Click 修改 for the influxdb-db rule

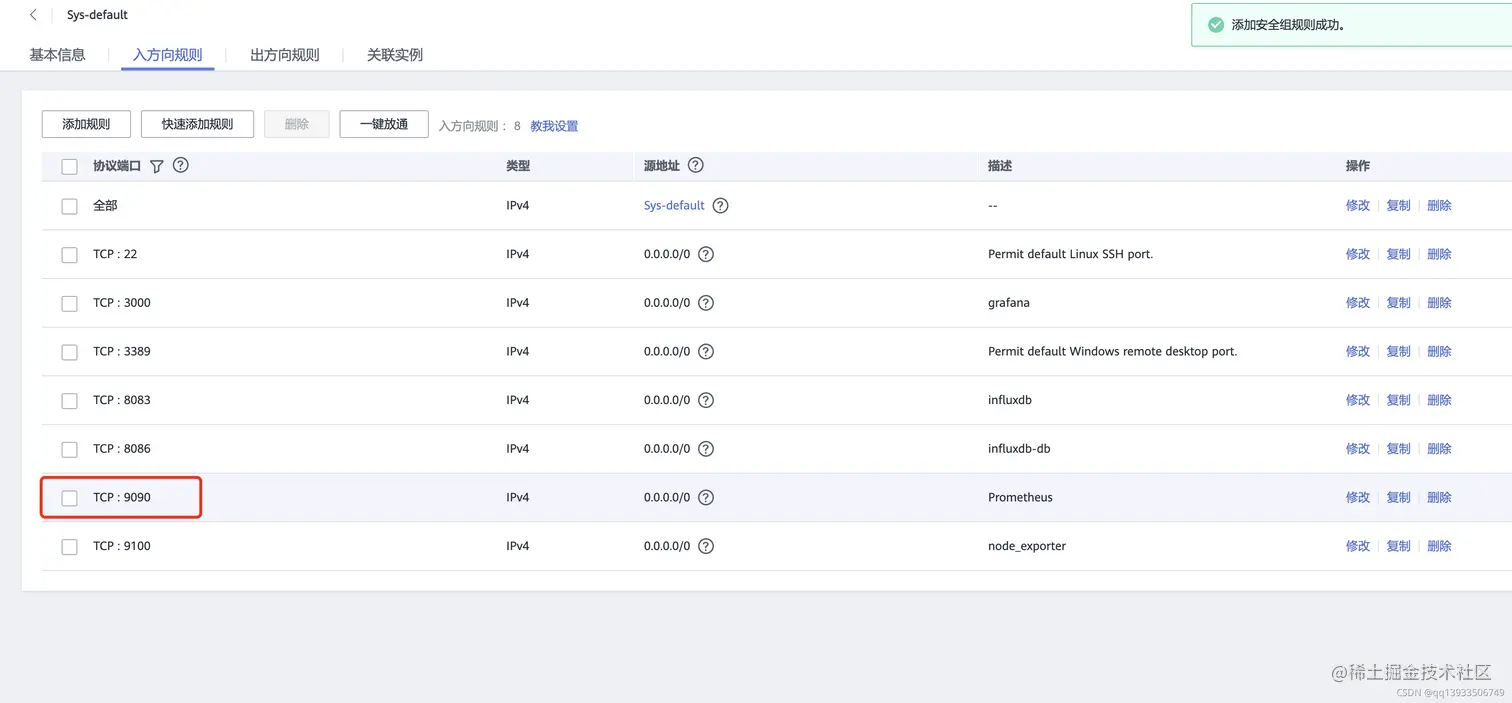(1357, 448)
